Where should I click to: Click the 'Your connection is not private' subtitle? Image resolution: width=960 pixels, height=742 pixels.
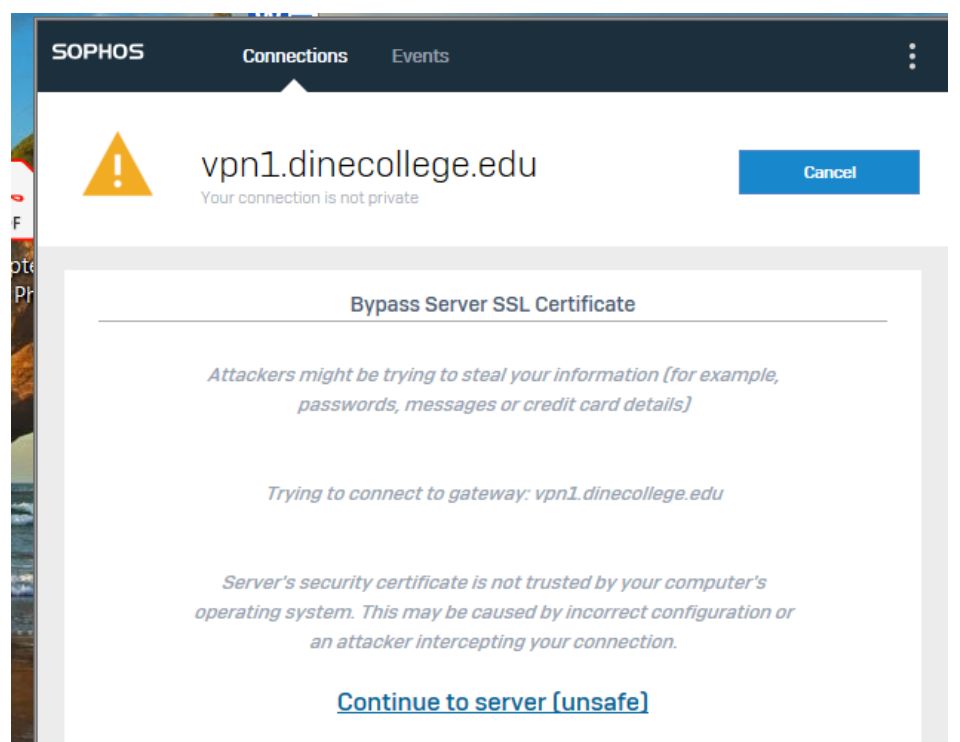(310, 198)
